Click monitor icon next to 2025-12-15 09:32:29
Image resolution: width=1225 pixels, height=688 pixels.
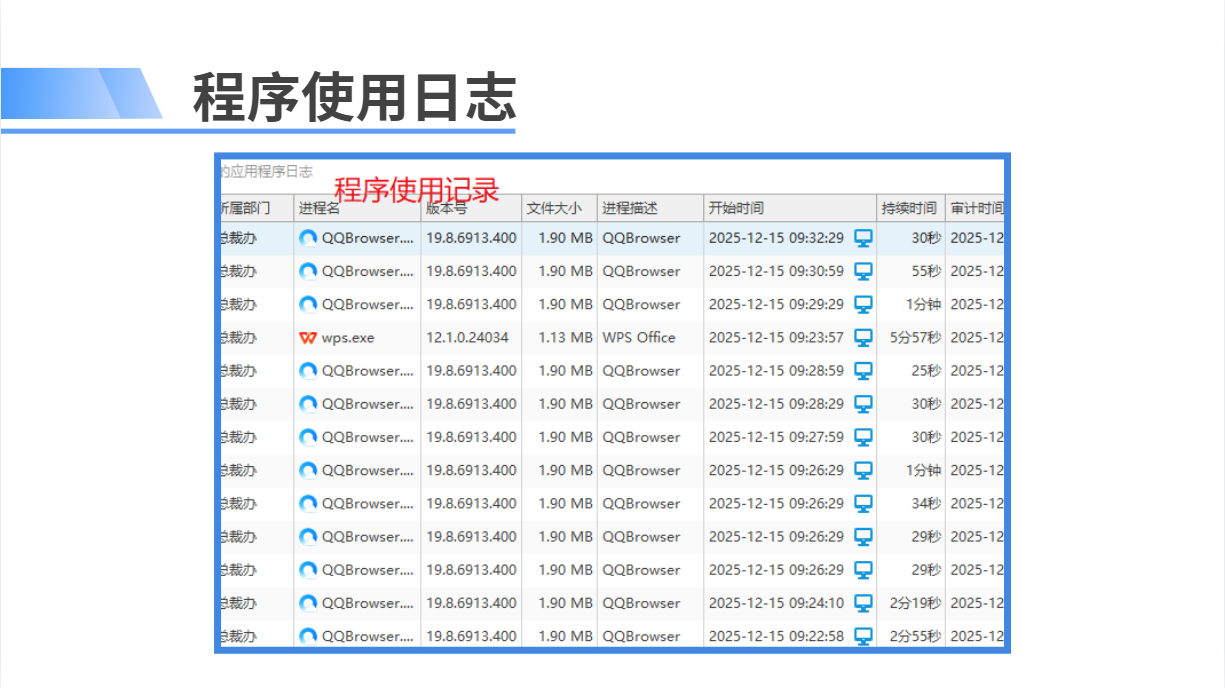(863, 238)
